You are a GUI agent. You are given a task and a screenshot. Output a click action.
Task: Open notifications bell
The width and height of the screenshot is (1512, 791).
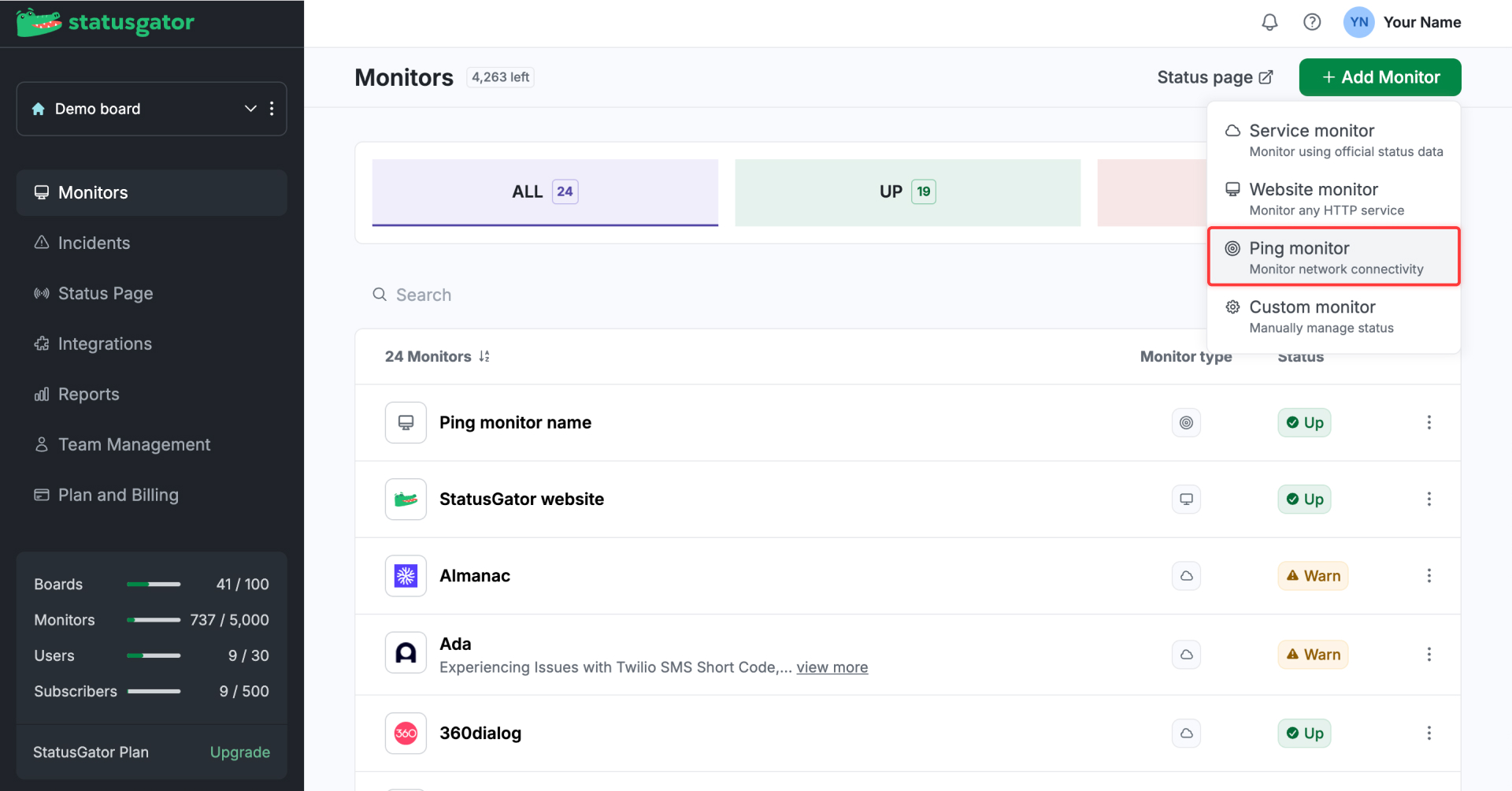1269,22
